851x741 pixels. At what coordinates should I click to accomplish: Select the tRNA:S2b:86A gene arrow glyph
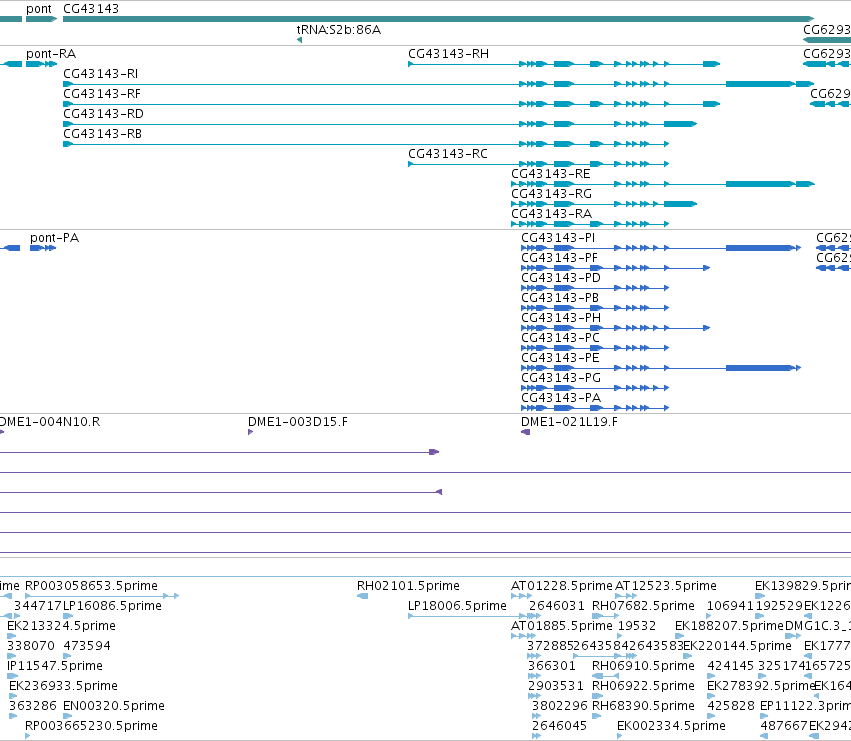(x=299, y=40)
